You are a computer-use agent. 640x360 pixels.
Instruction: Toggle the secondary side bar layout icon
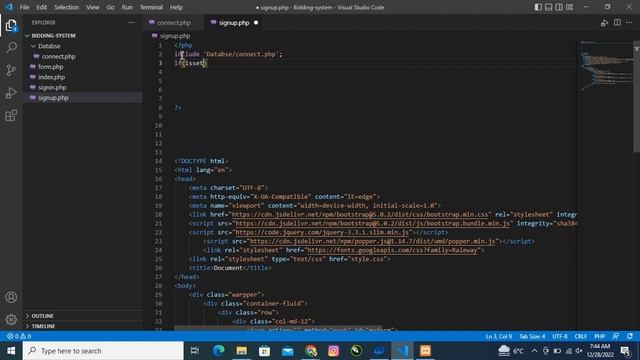point(559,7)
